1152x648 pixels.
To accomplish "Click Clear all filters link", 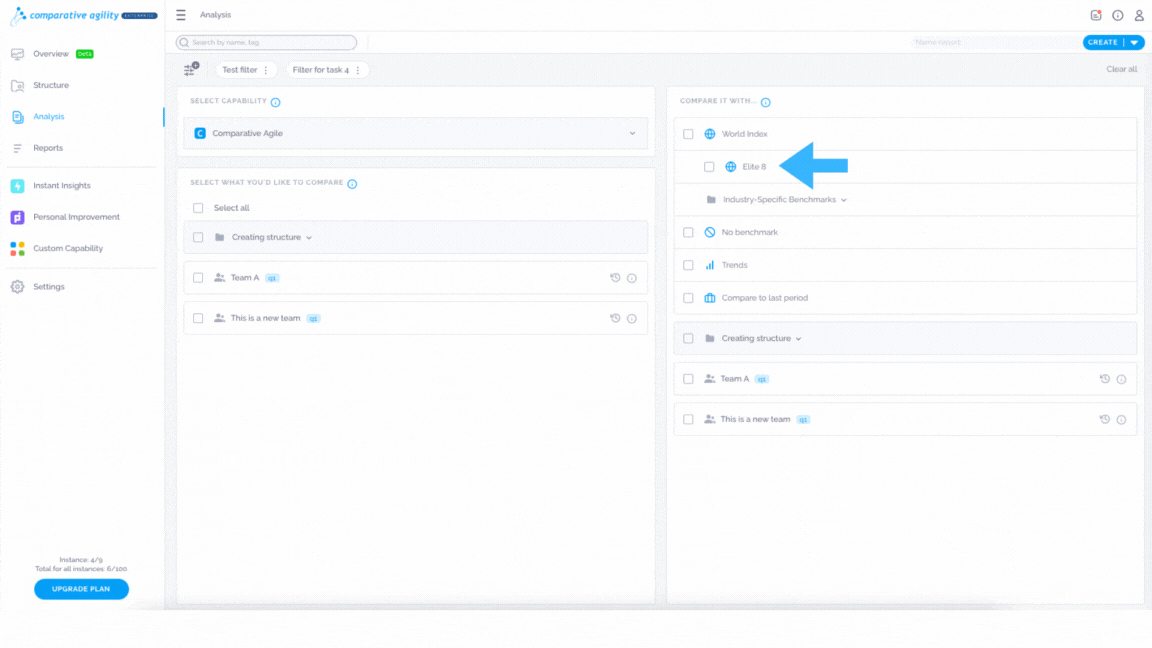I will tap(1121, 69).
